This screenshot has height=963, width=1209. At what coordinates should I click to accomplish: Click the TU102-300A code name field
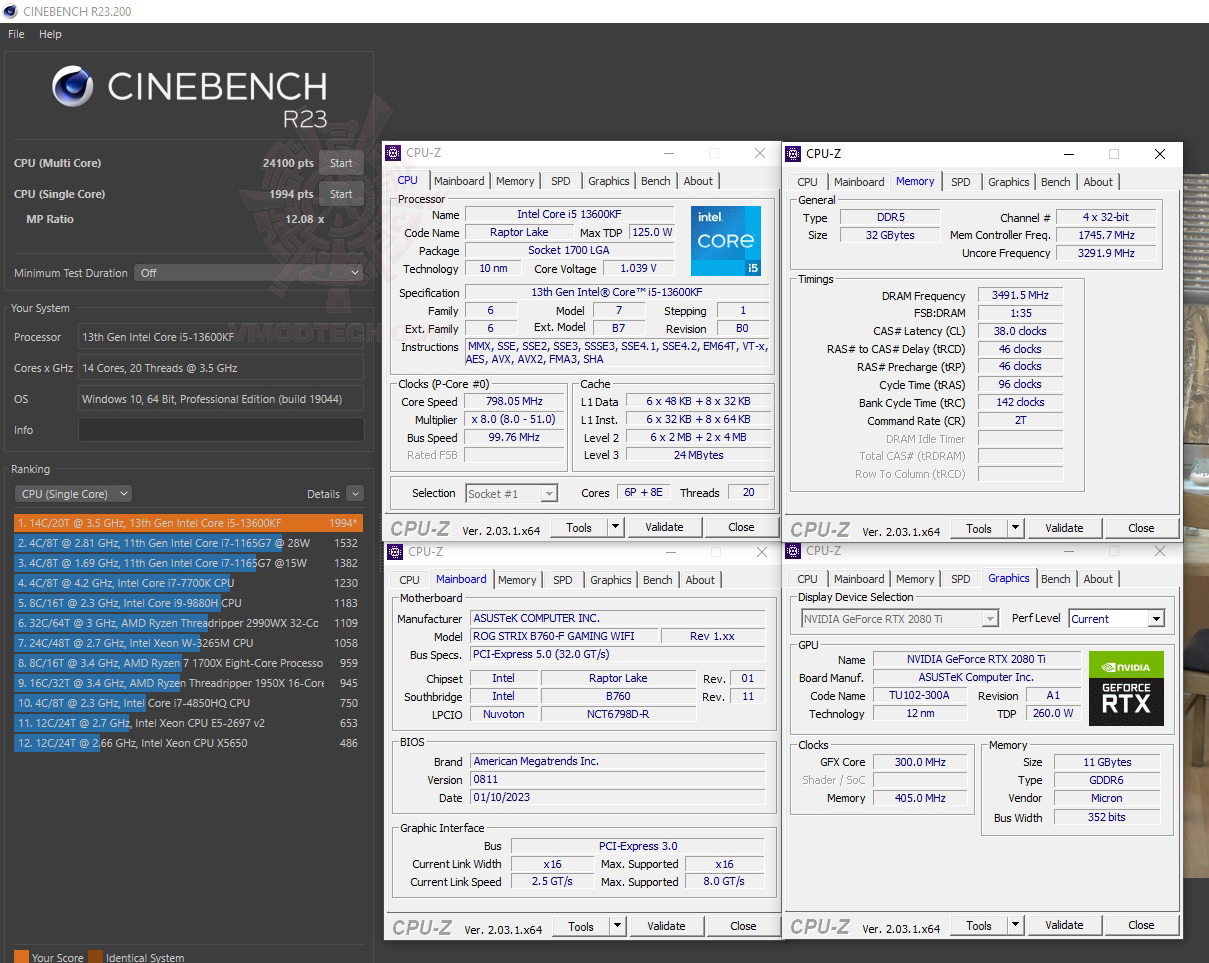pyautogui.click(x=919, y=696)
